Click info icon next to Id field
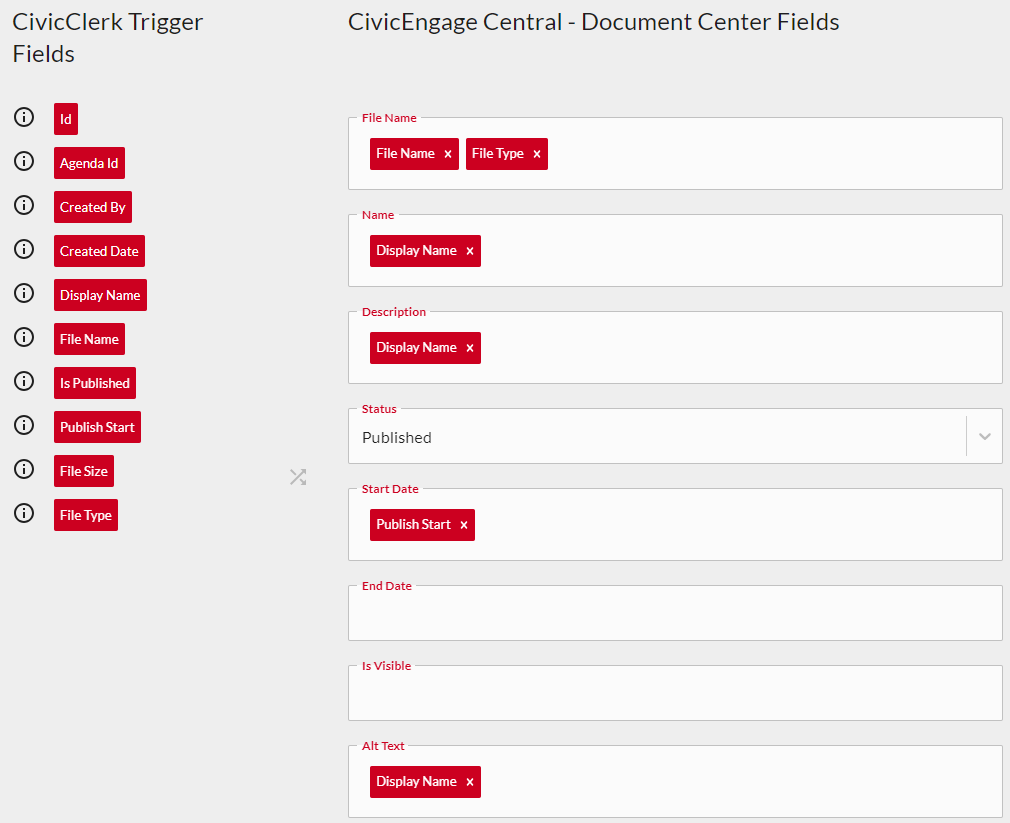This screenshot has height=823, width=1010. [24, 117]
